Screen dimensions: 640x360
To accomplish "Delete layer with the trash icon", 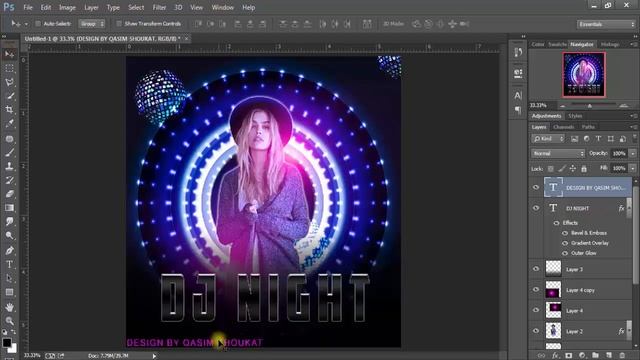I will point(622,356).
